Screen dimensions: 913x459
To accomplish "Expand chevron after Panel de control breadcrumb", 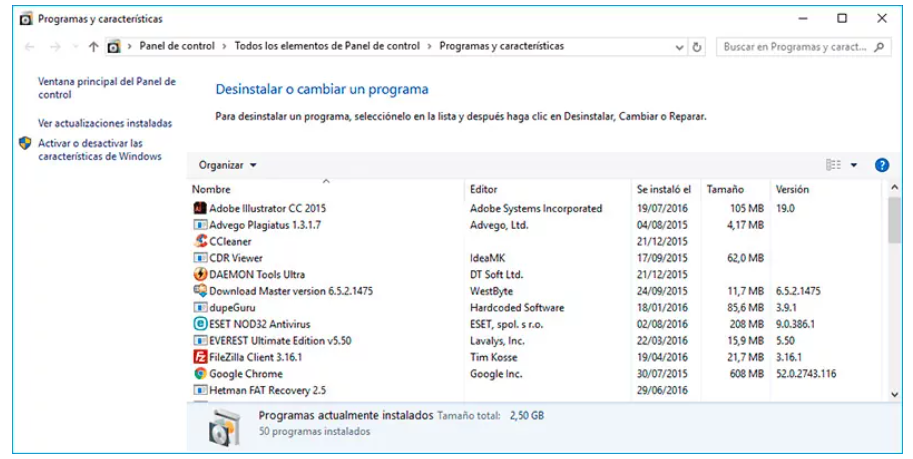I will (224, 46).
